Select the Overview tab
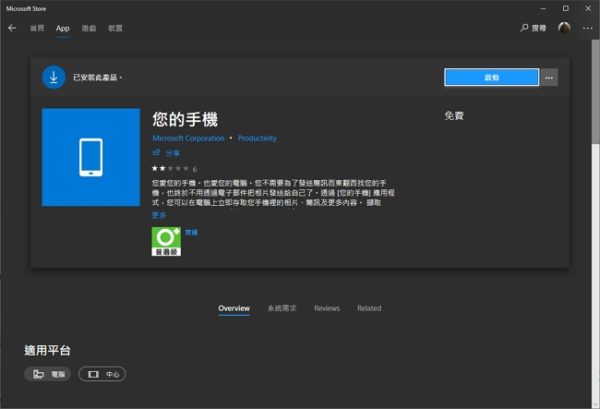This screenshot has width=600, height=409. click(234, 308)
